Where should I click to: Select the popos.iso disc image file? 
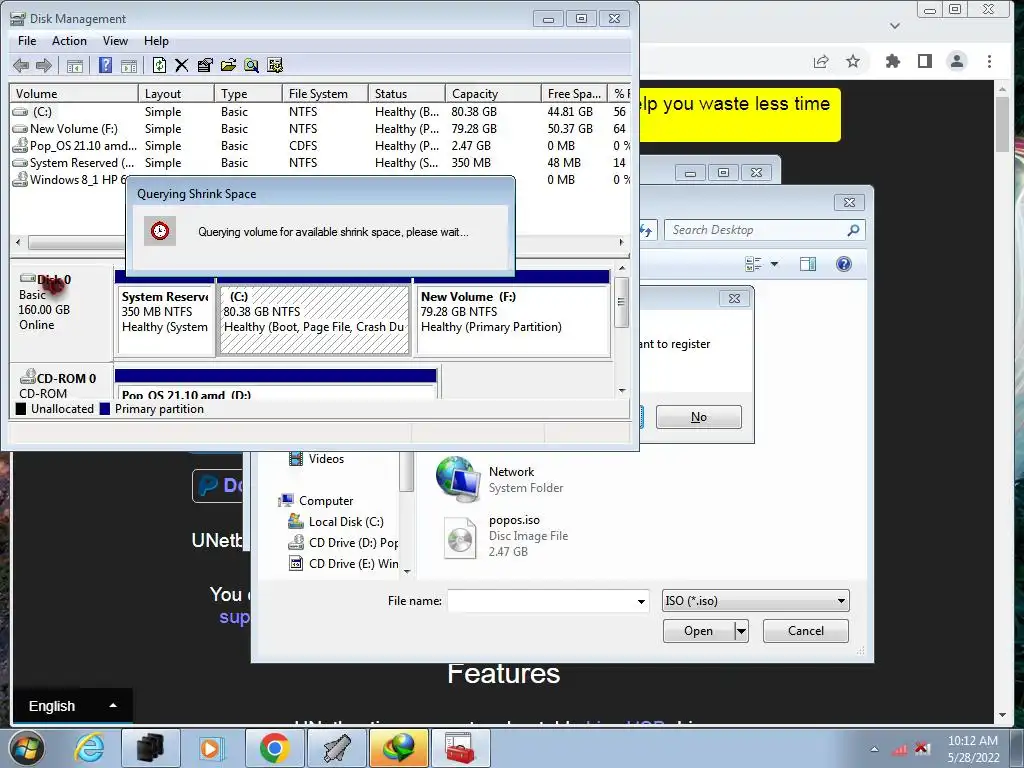click(x=506, y=536)
